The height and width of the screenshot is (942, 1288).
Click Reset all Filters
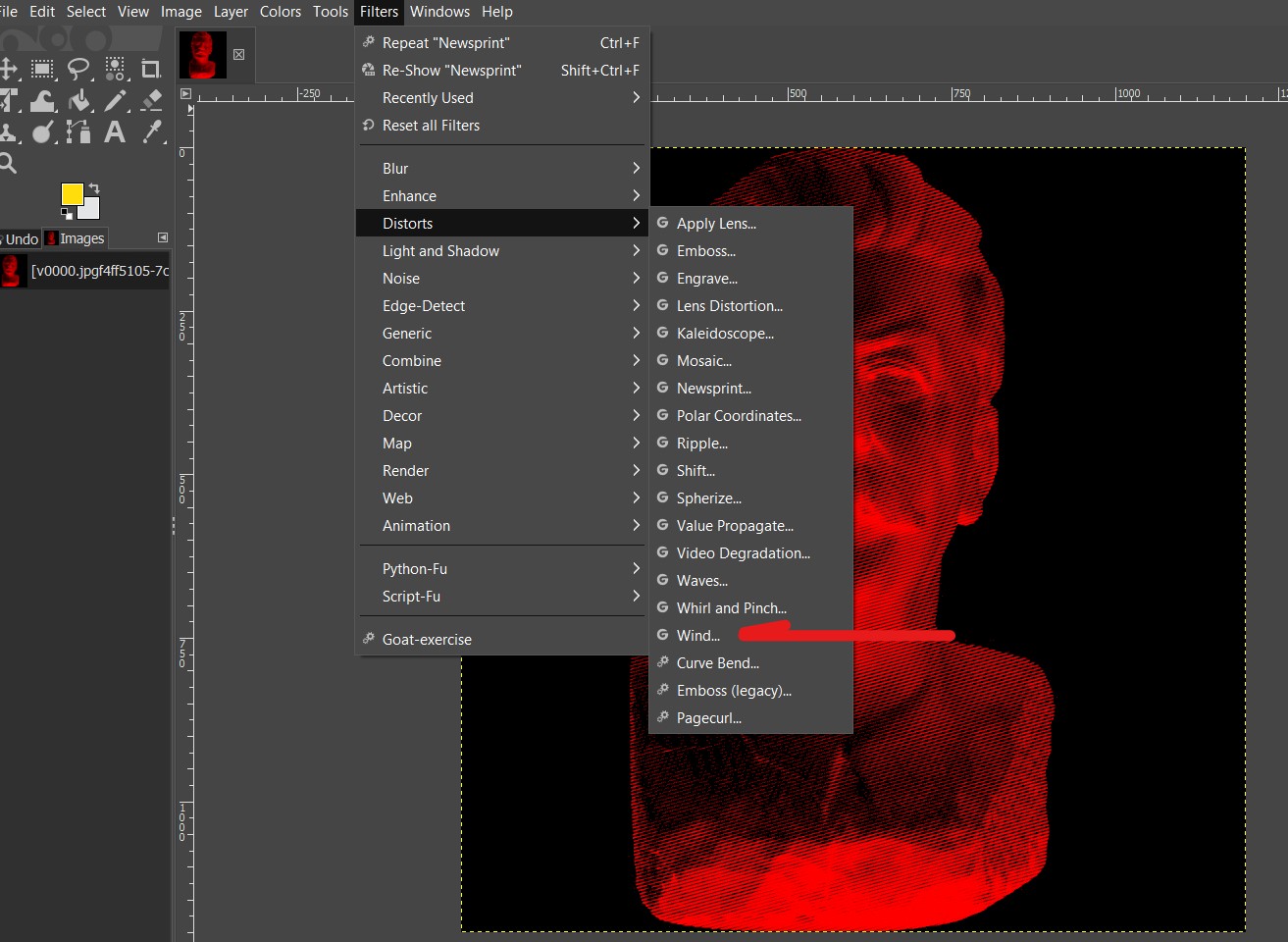(x=431, y=126)
